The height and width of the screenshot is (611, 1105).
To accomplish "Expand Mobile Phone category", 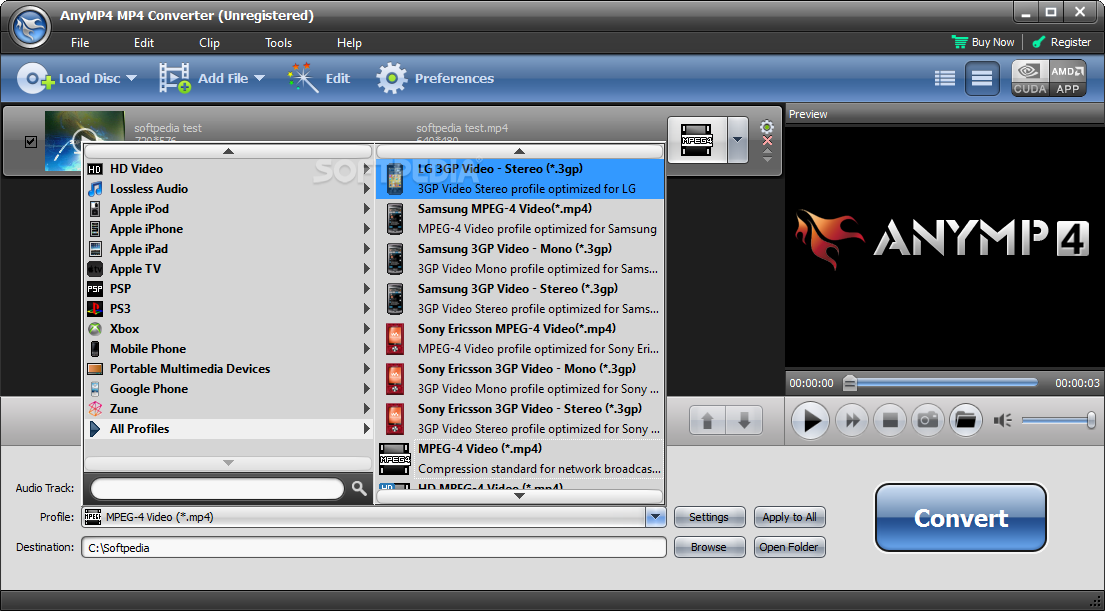I will pos(228,349).
